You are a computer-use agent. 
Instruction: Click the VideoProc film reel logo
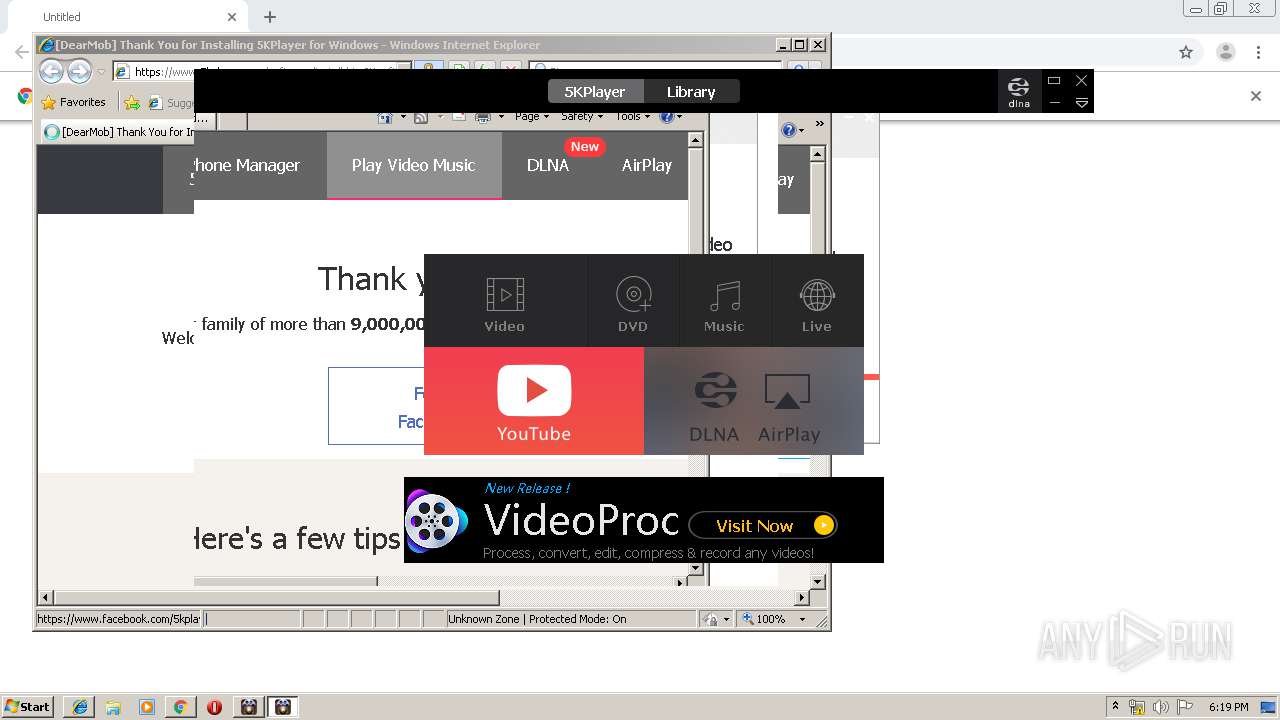436,521
